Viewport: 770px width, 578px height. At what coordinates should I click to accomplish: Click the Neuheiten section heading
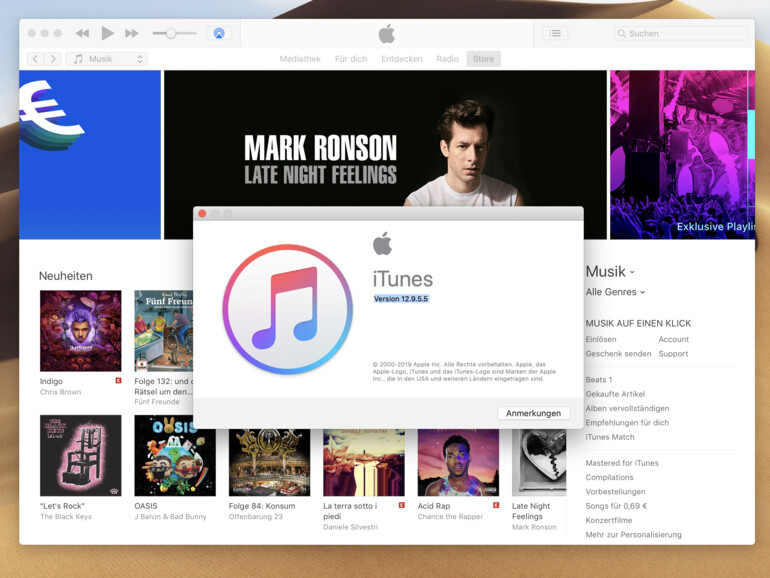(66, 276)
